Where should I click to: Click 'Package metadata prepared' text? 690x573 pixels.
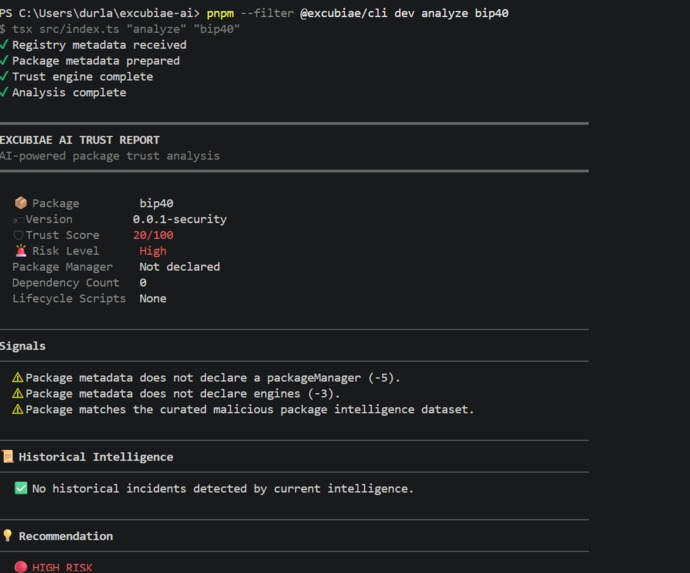click(96, 61)
